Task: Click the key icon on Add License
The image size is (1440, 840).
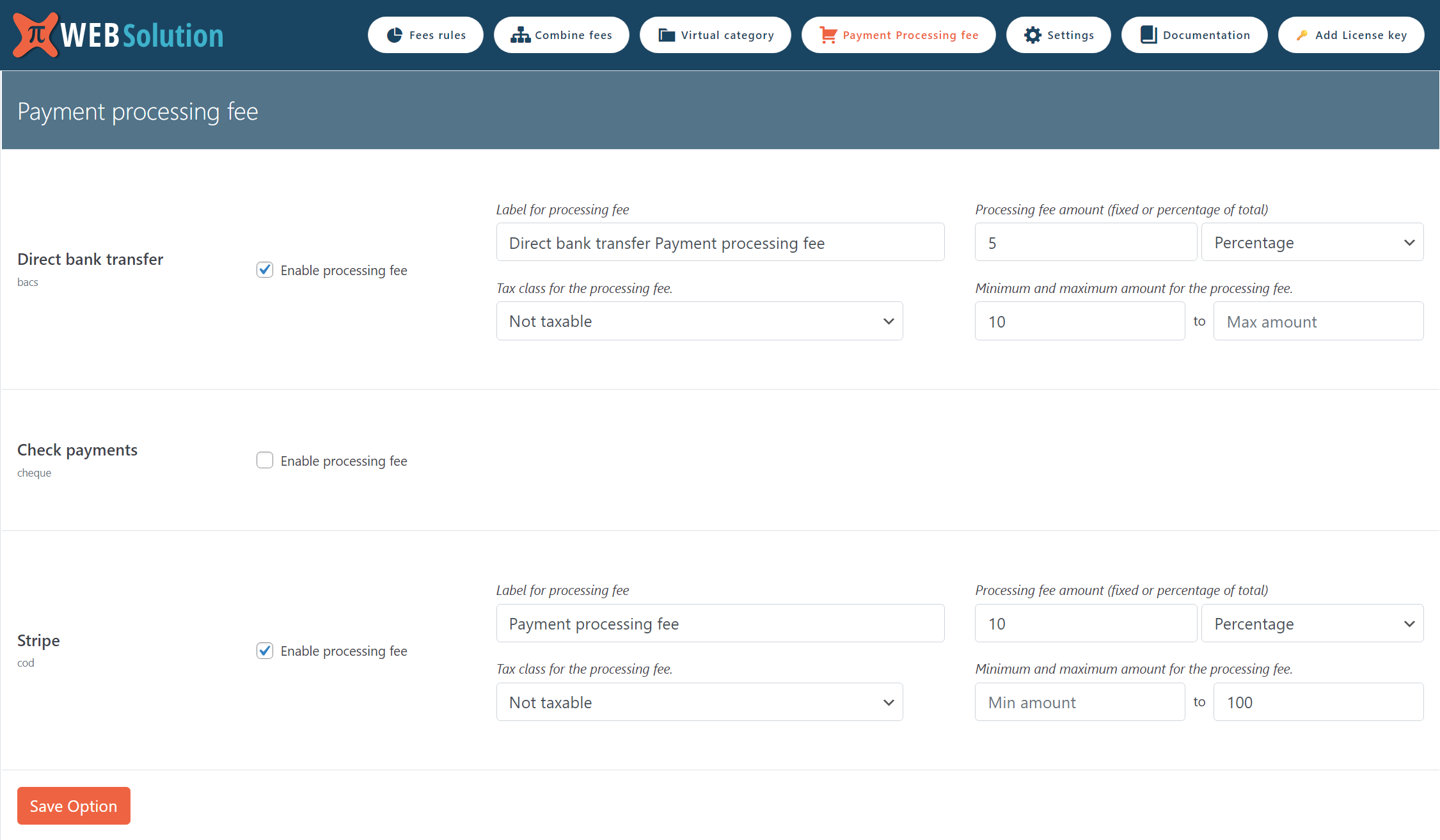Action: pos(1301,35)
